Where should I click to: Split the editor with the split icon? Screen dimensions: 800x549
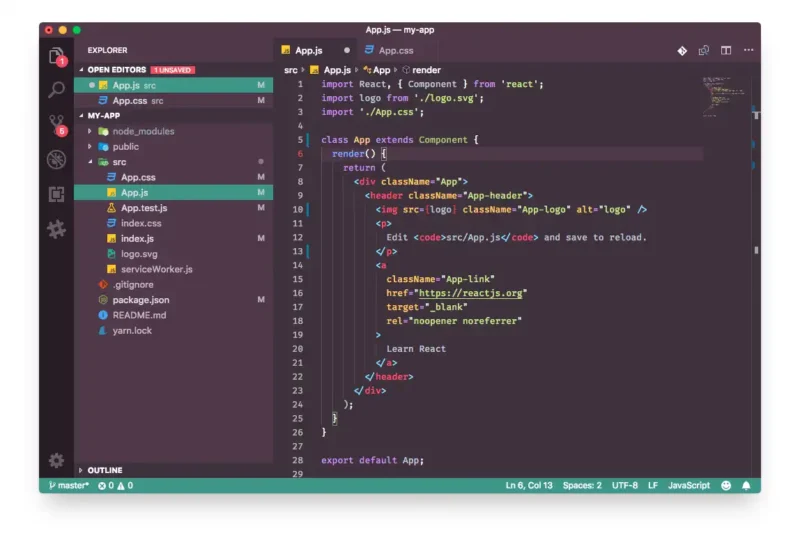pos(726,51)
